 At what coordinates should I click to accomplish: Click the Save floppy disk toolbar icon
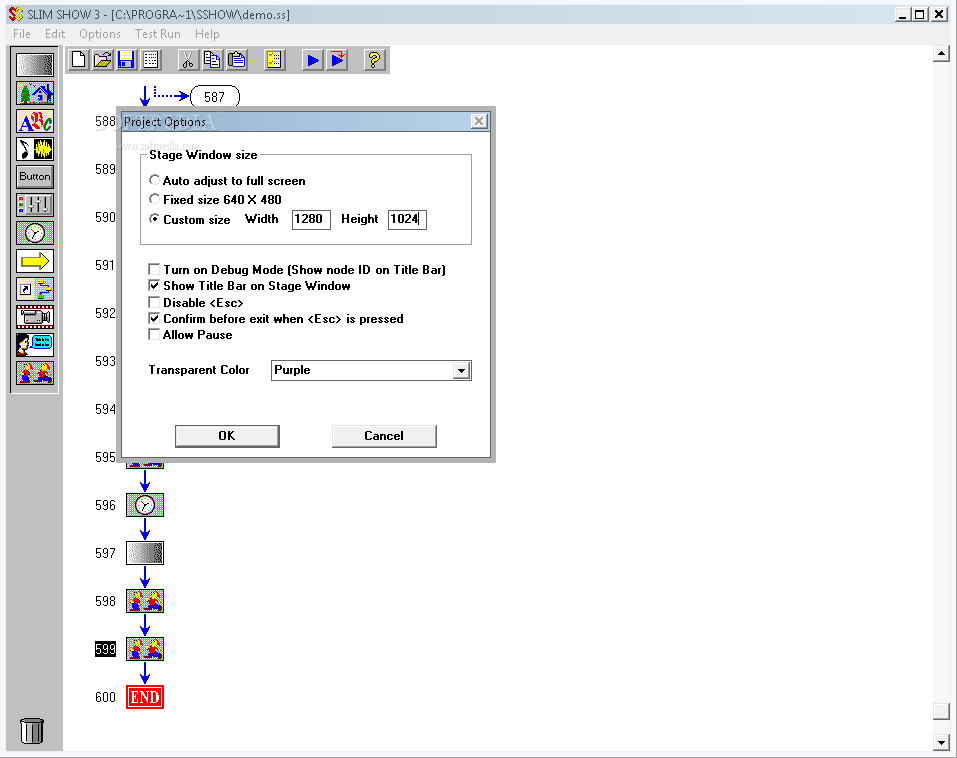126,60
